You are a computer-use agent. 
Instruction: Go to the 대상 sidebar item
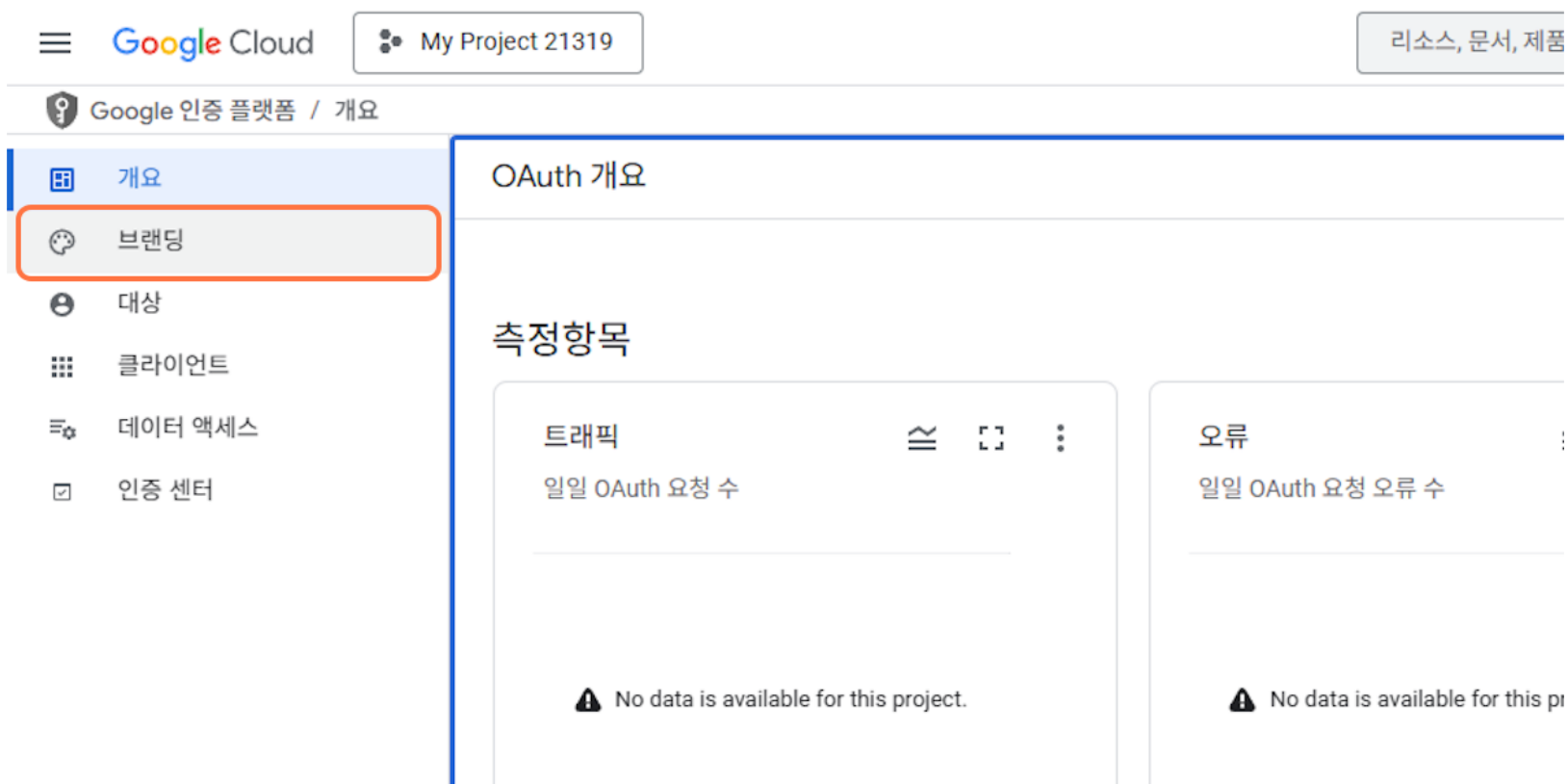pyautogui.click(x=227, y=303)
